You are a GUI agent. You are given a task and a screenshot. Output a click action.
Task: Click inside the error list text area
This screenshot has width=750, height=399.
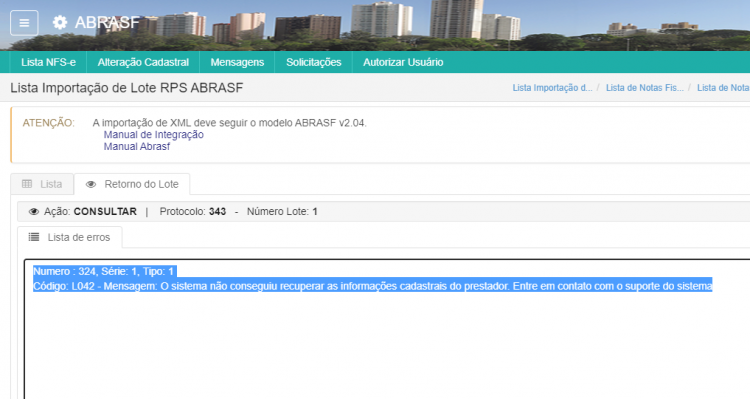pyautogui.click(x=387, y=329)
